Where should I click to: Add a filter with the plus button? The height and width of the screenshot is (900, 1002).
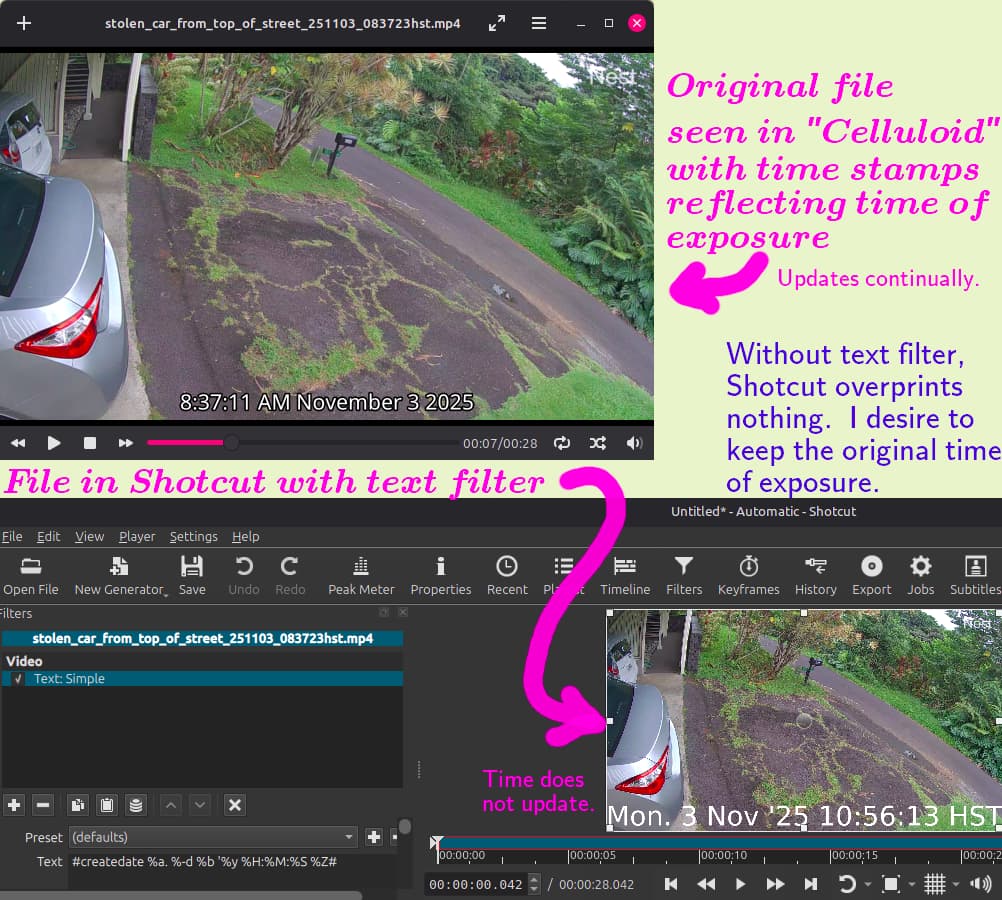(x=14, y=804)
